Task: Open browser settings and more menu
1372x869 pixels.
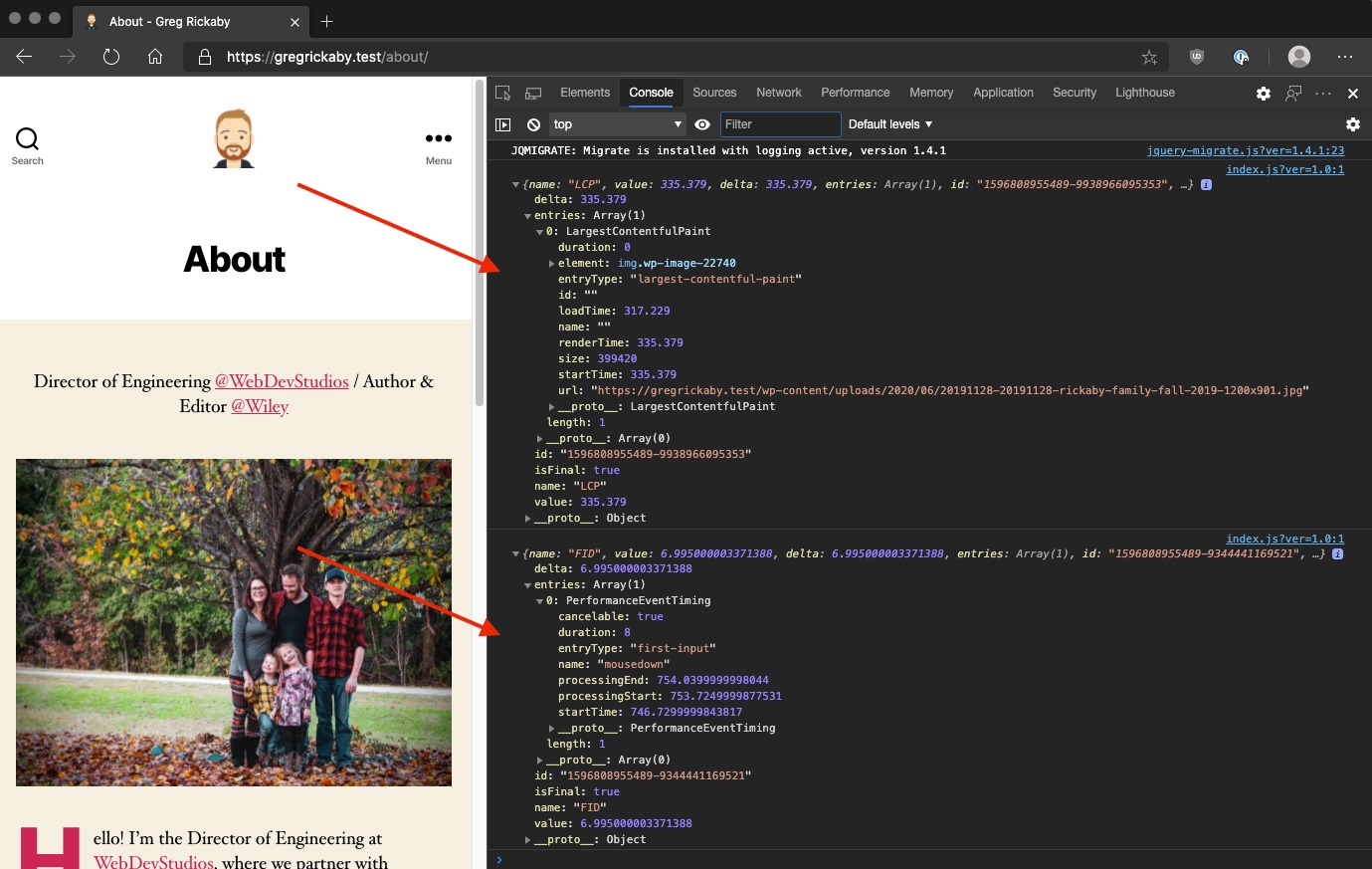Action: [x=1345, y=57]
